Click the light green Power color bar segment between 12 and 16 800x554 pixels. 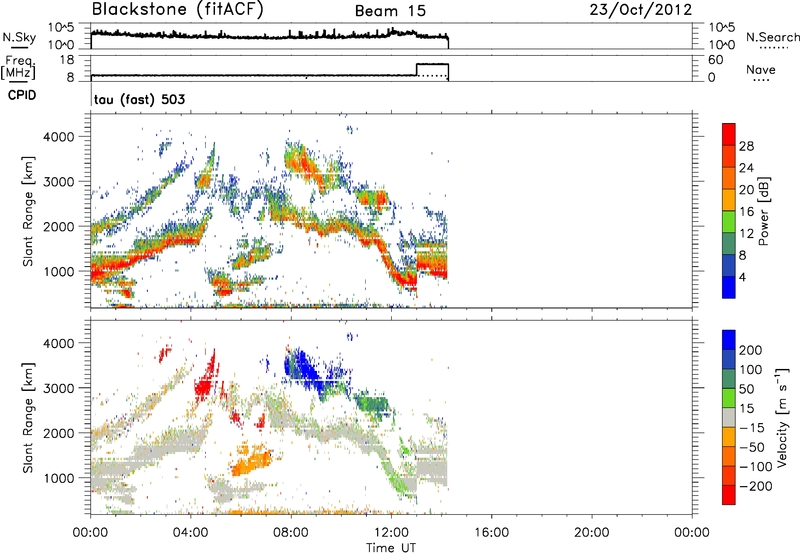click(x=729, y=222)
